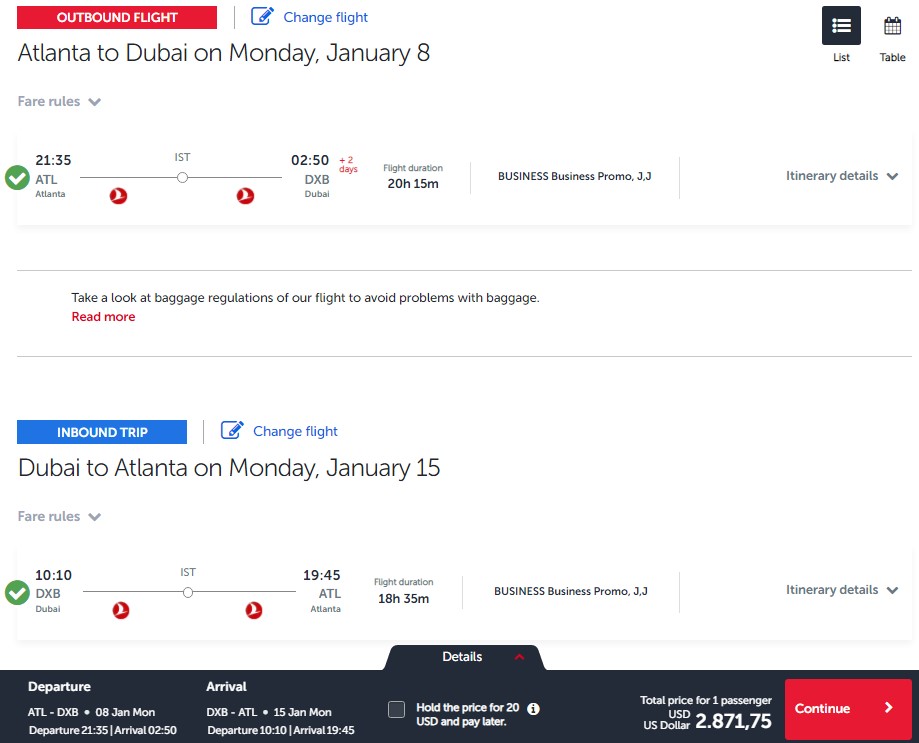Click first Turkish Airlines logo on outbound flight
919x743 pixels.
[118, 196]
